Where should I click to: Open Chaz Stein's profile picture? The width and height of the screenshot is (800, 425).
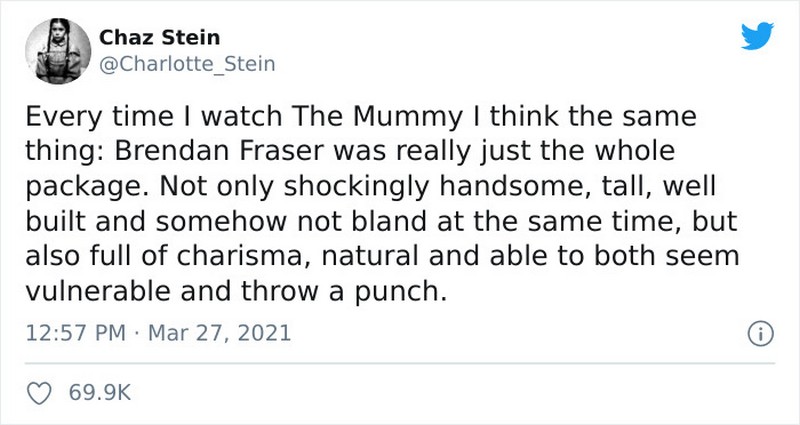[x=58, y=51]
